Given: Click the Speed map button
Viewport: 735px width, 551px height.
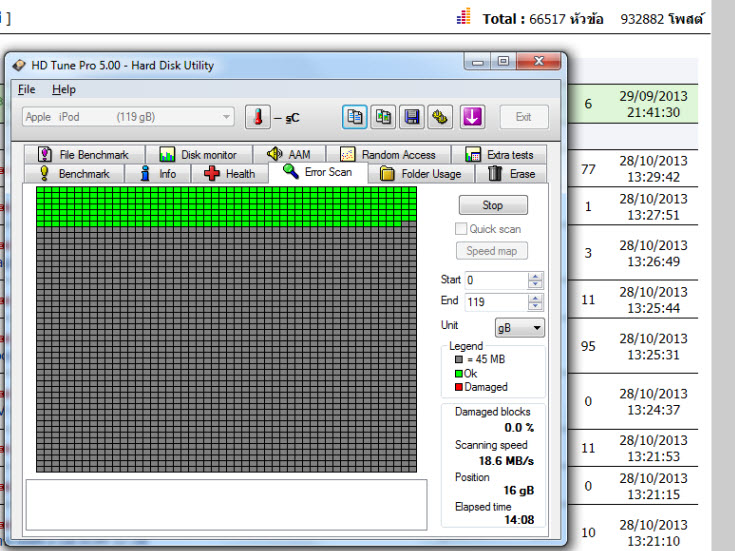Looking at the screenshot, I should [x=493, y=251].
